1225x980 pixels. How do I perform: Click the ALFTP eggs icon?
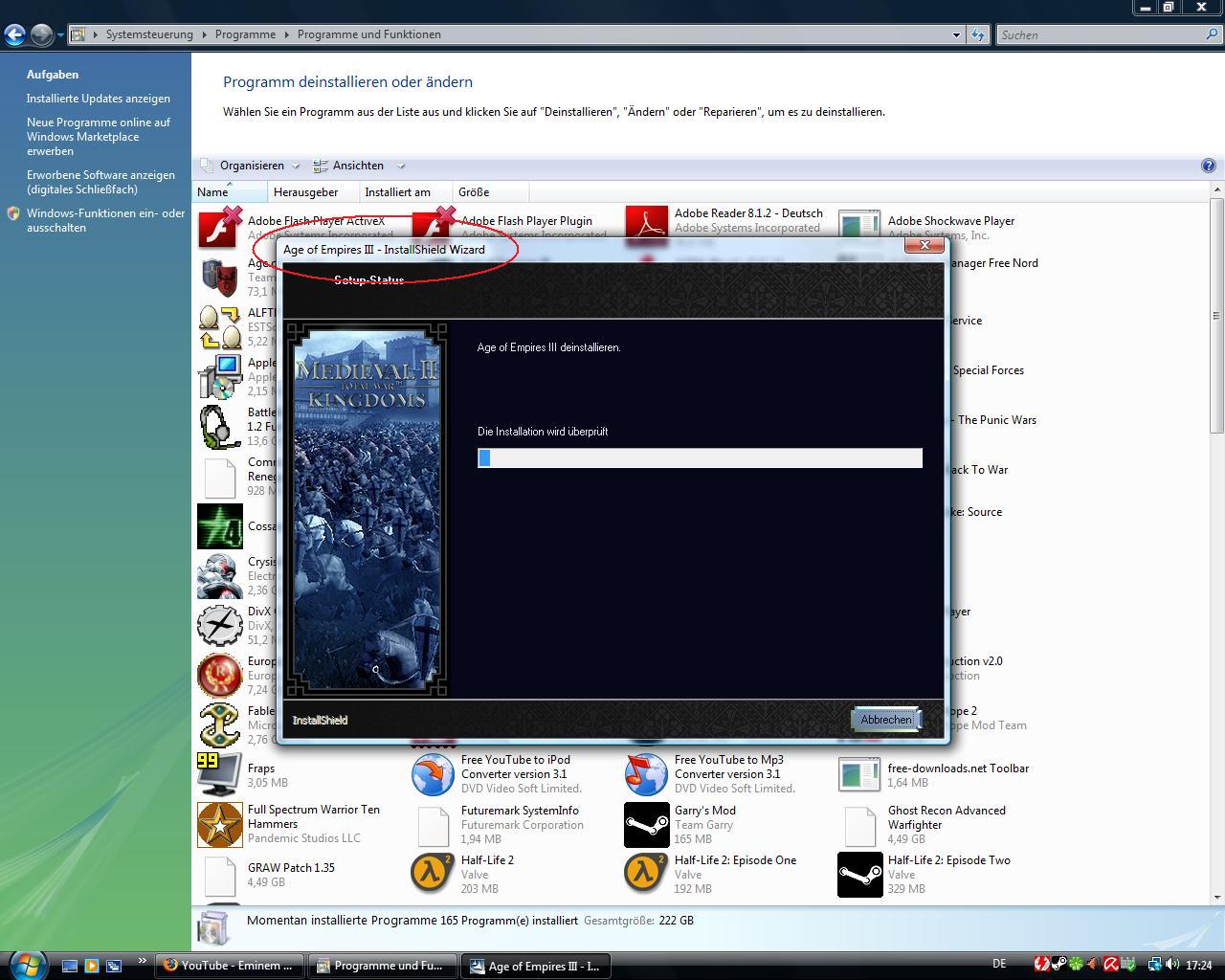click(219, 327)
